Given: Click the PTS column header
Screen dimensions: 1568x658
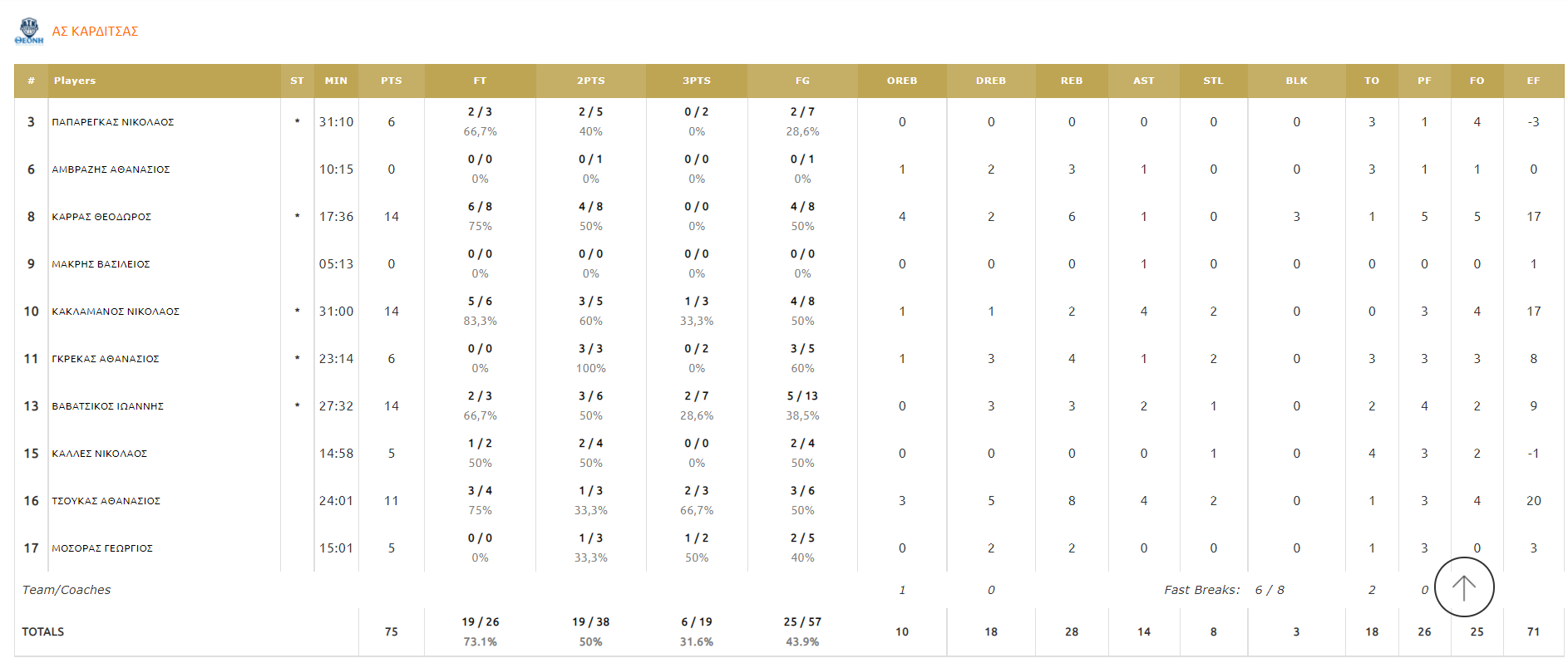Looking at the screenshot, I should pos(391,81).
